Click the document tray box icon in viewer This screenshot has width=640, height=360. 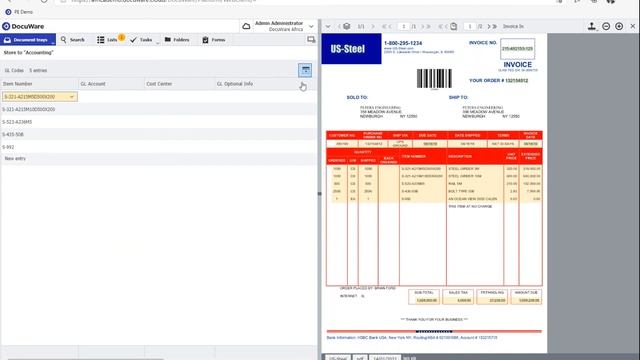(x=347, y=27)
